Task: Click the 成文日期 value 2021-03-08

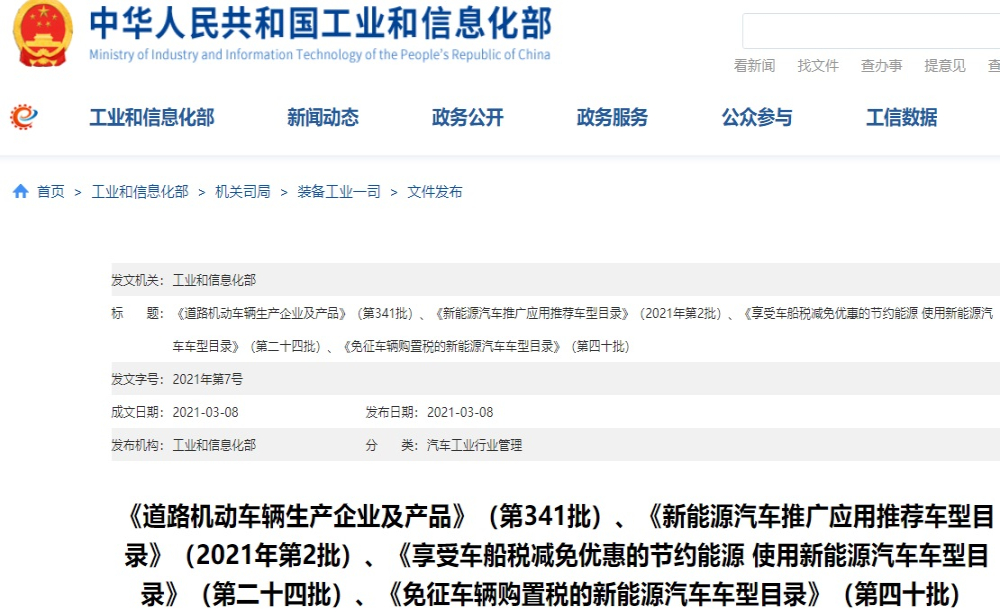Action: tap(205, 413)
